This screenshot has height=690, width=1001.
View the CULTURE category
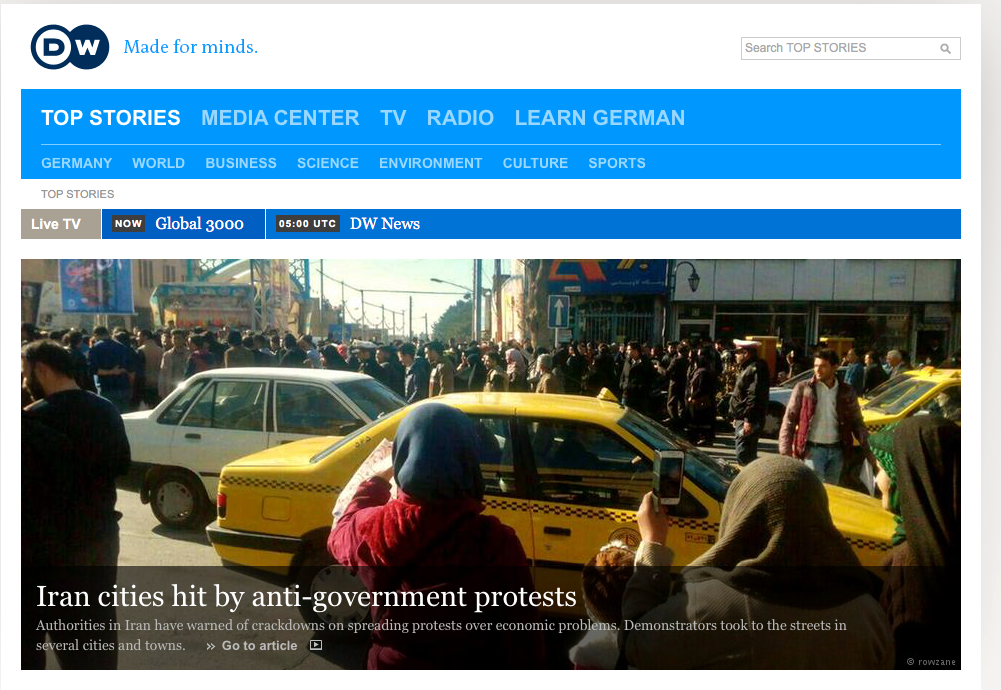click(535, 163)
